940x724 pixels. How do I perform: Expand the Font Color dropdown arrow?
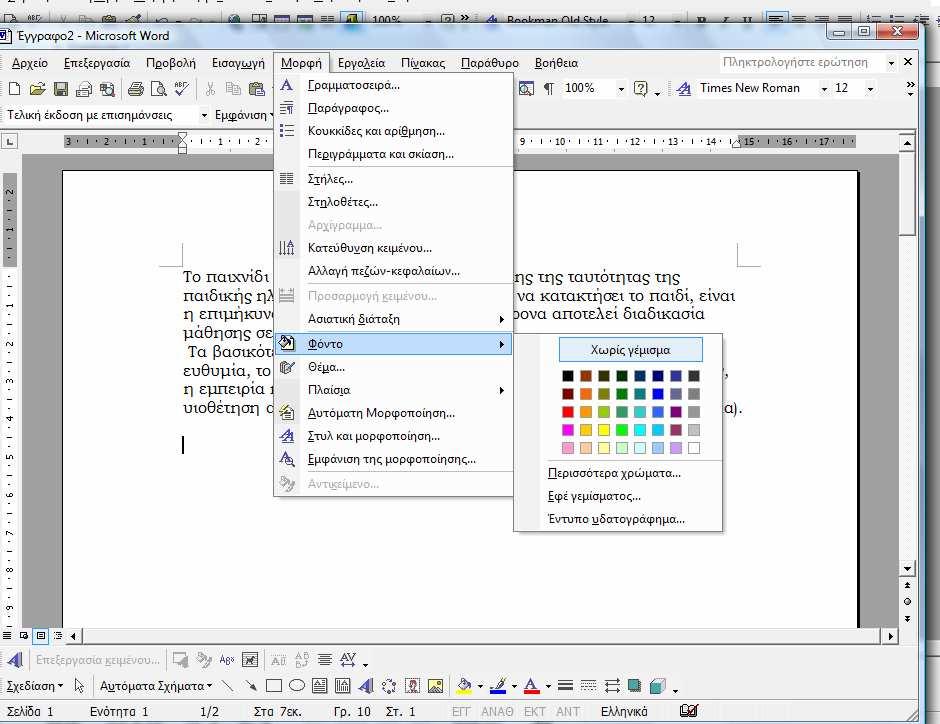(548, 686)
